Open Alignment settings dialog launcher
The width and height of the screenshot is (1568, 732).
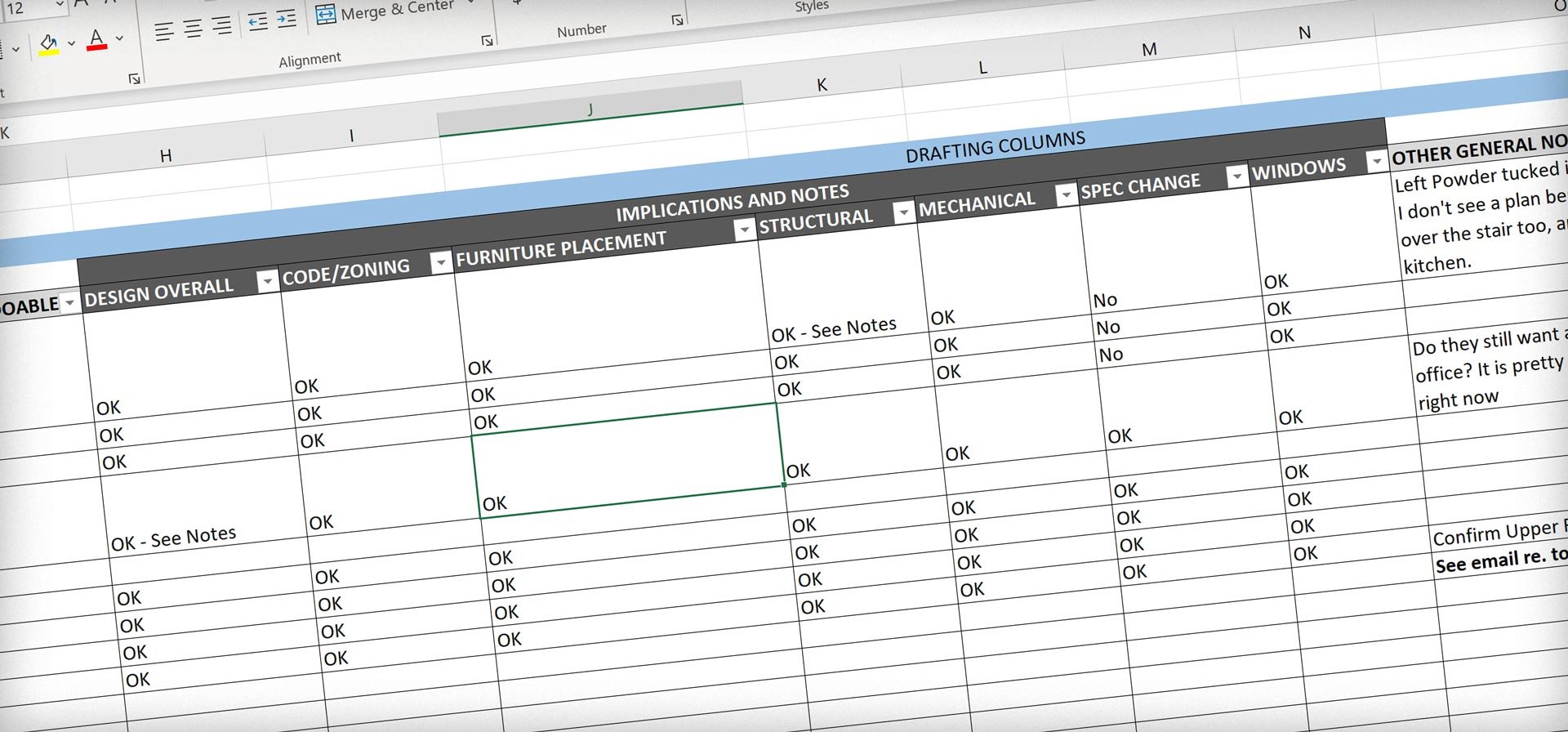487,40
